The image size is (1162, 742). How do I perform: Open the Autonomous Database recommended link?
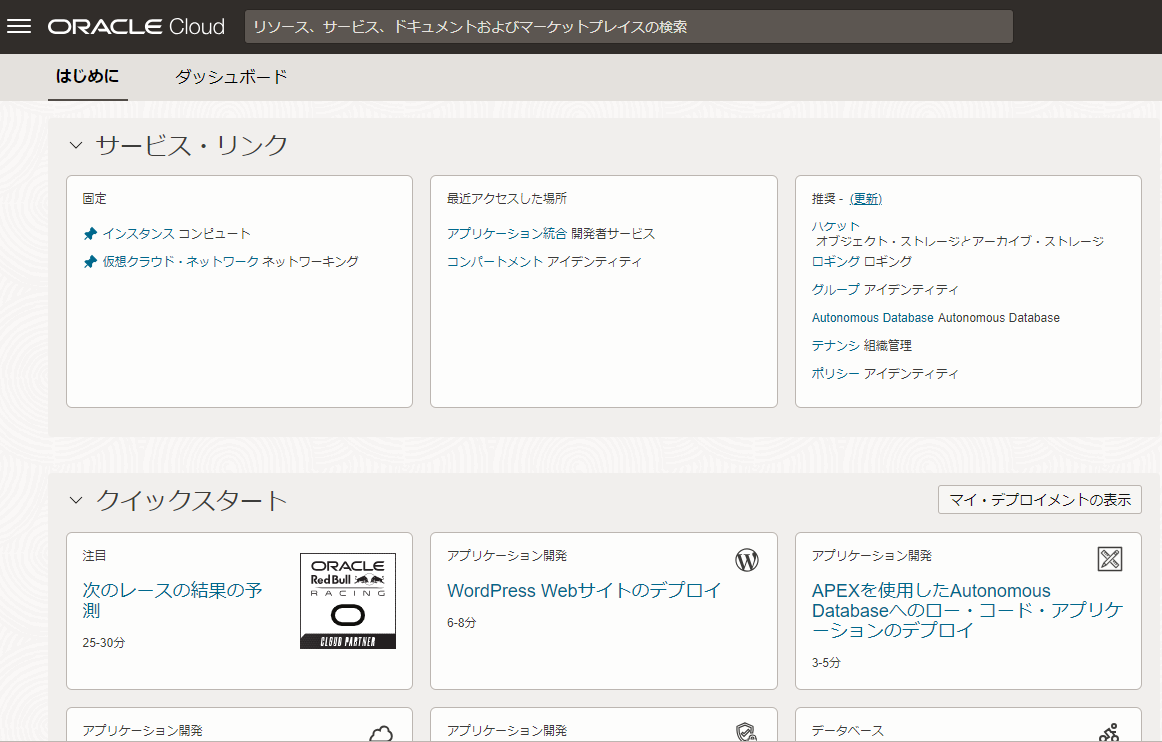tap(872, 318)
